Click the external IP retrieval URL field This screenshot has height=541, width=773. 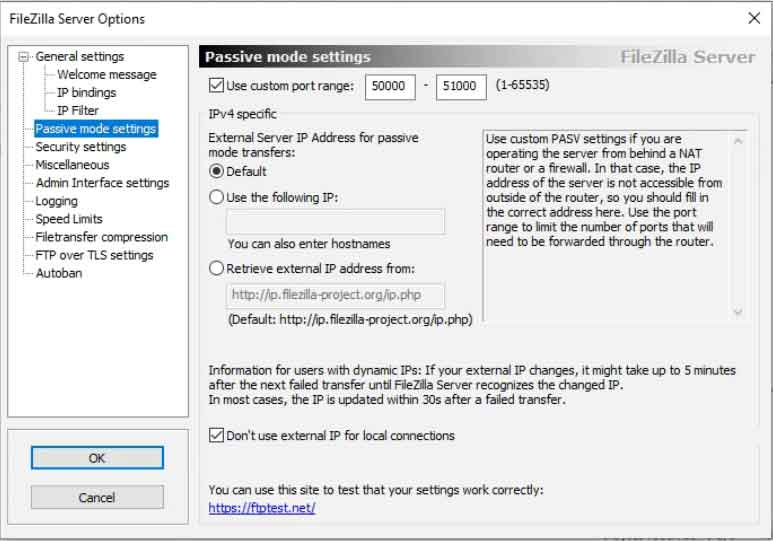tap(335, 295)
